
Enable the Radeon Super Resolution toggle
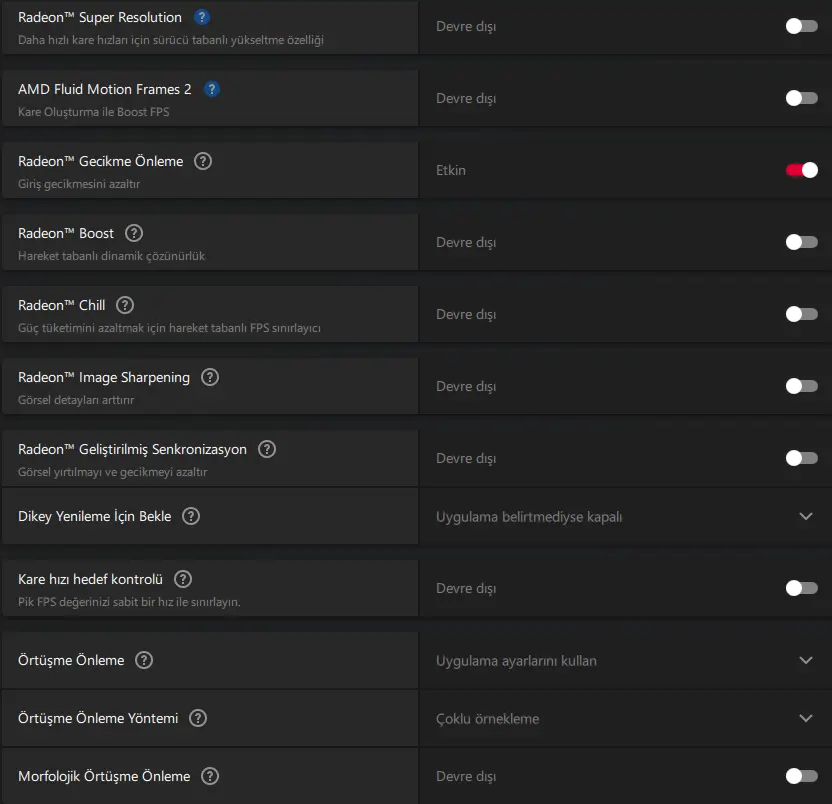point(801,26)
